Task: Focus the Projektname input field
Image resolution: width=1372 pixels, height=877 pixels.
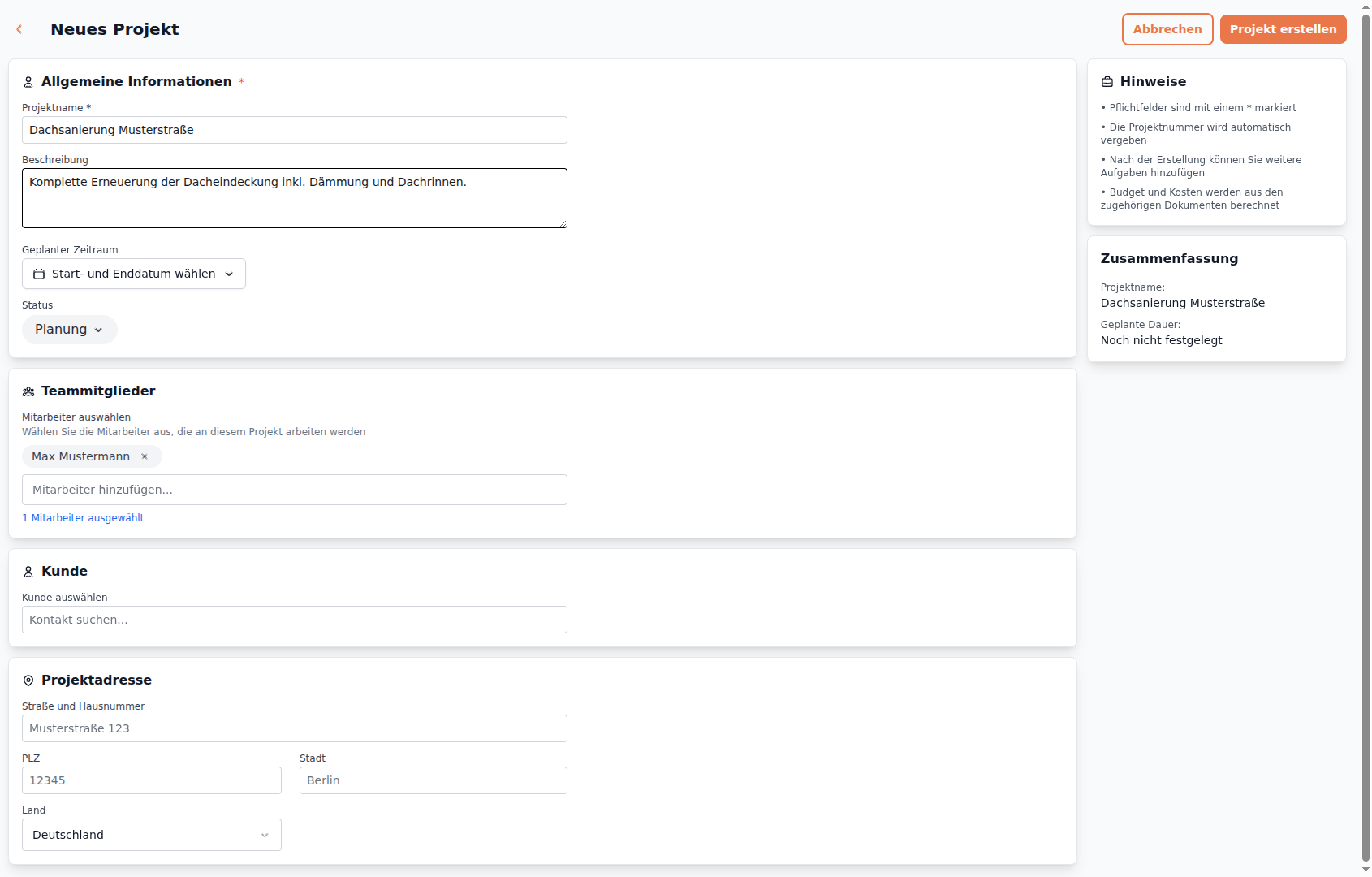Action: (294, 130)
